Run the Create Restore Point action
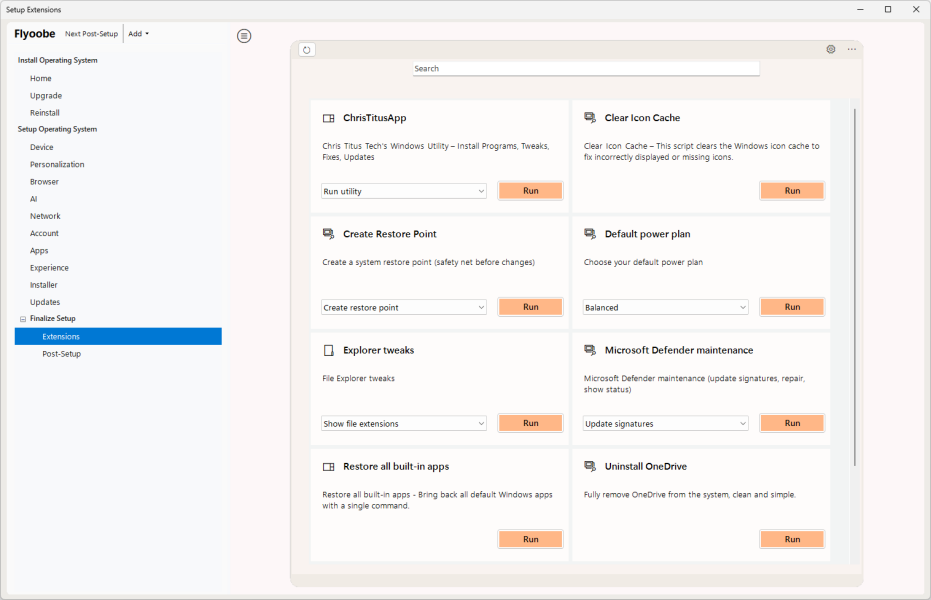 530,308
